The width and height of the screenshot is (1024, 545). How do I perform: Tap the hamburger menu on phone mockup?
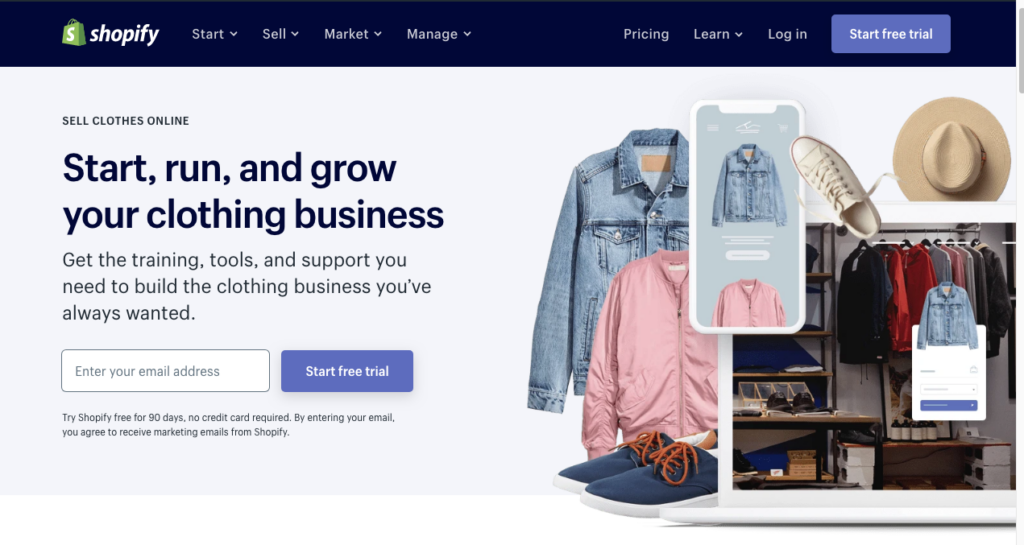pos(713,128)
